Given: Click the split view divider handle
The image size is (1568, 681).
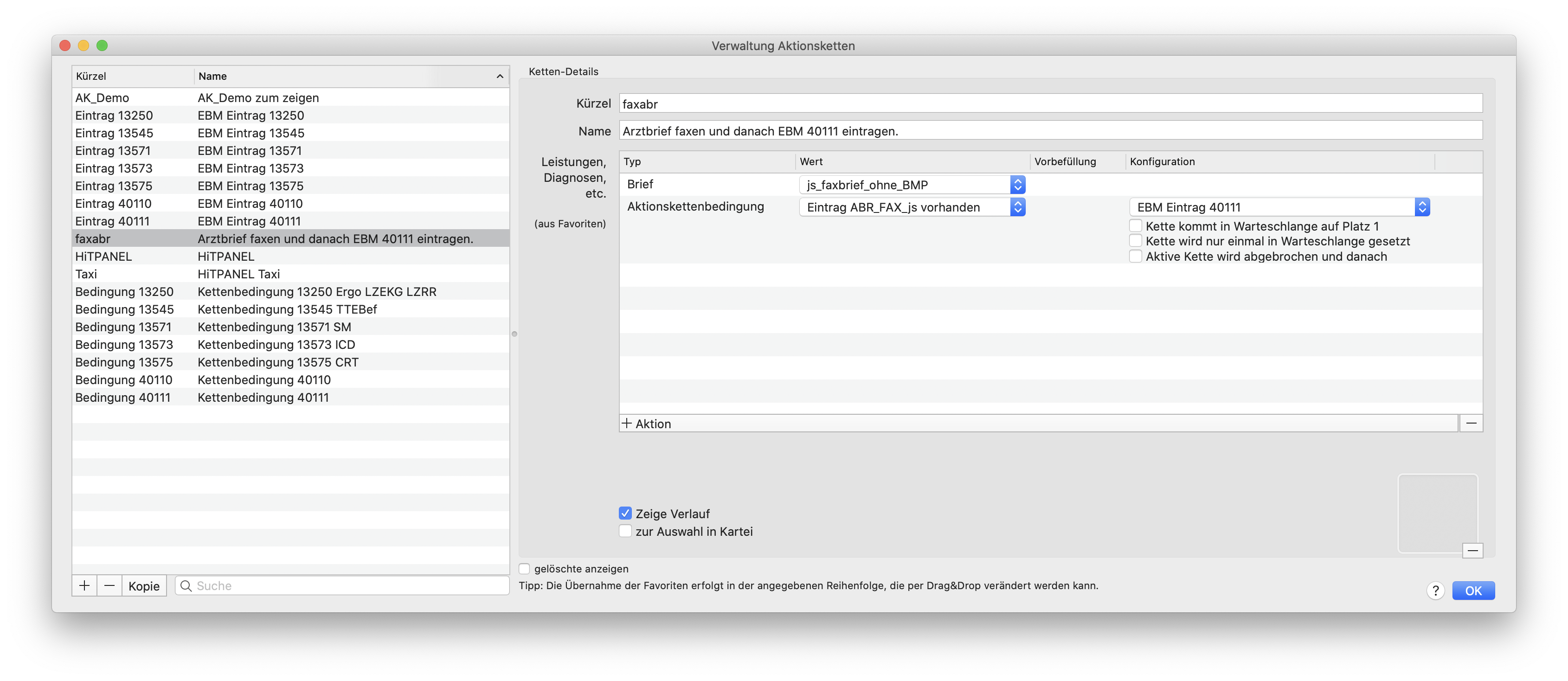Looking at the screenshot, I should point(514,334).
